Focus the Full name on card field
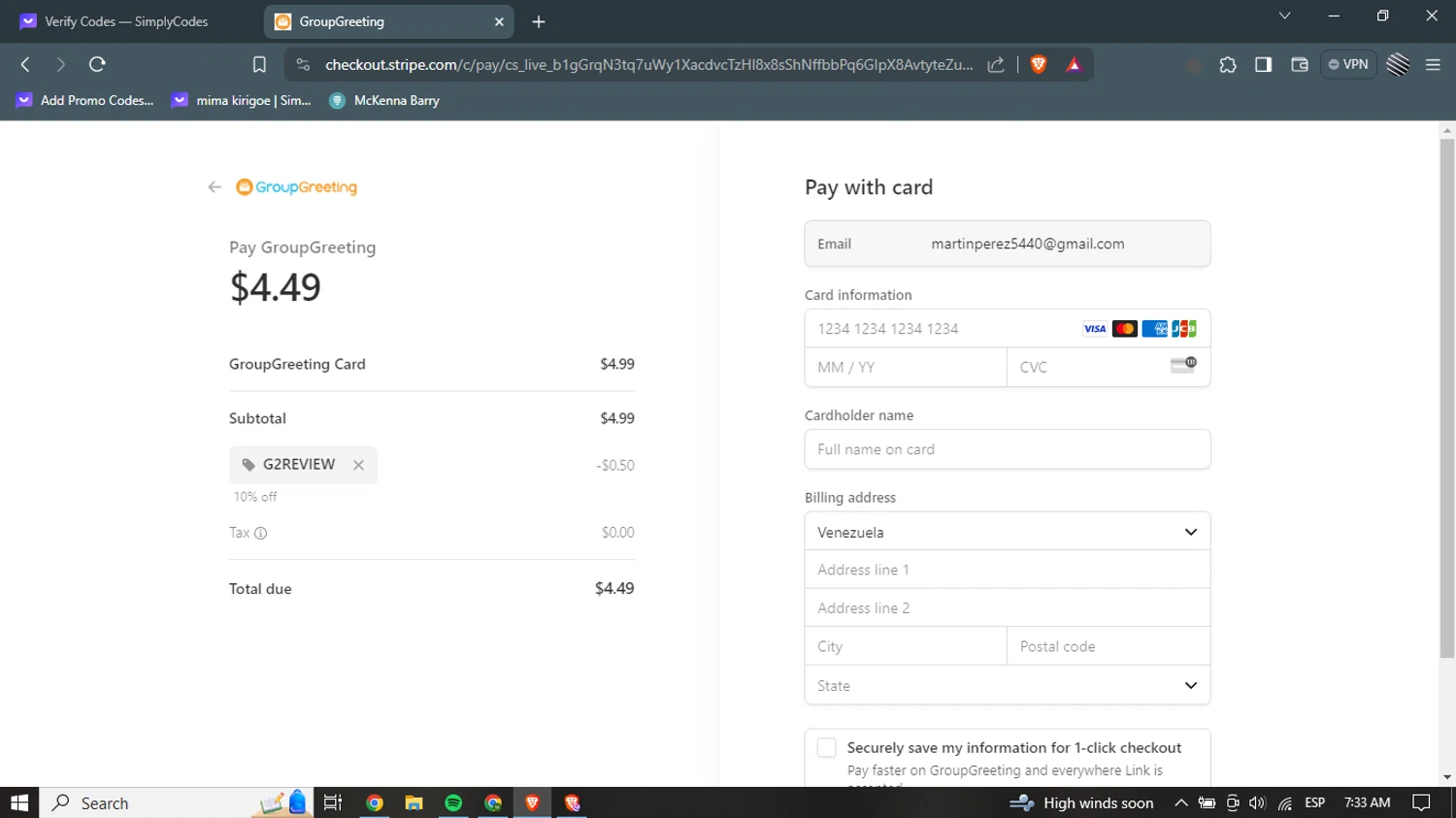1456x818 pixels. tap(1008, 449)
